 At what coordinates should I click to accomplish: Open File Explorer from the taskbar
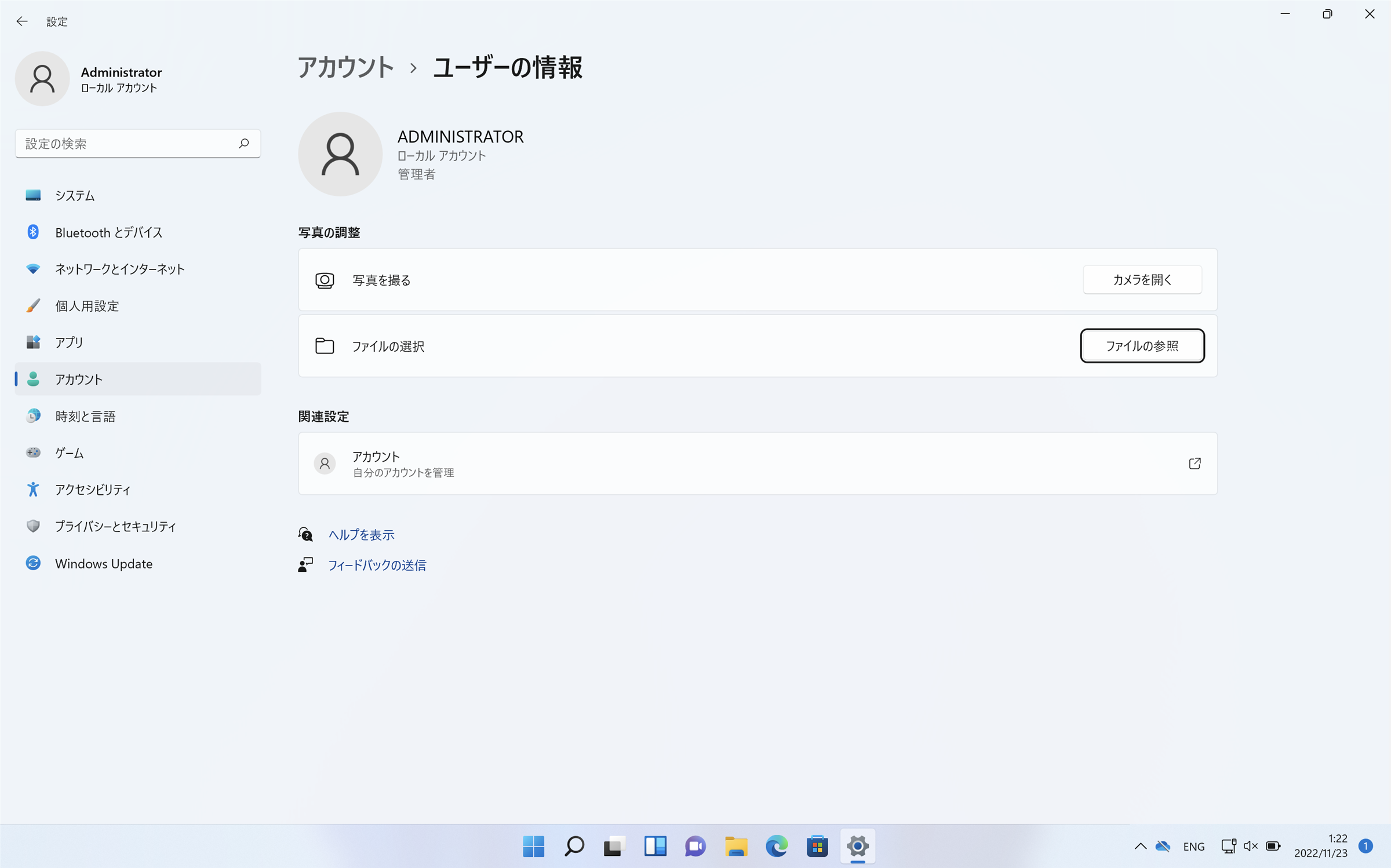tap(736, 847)
